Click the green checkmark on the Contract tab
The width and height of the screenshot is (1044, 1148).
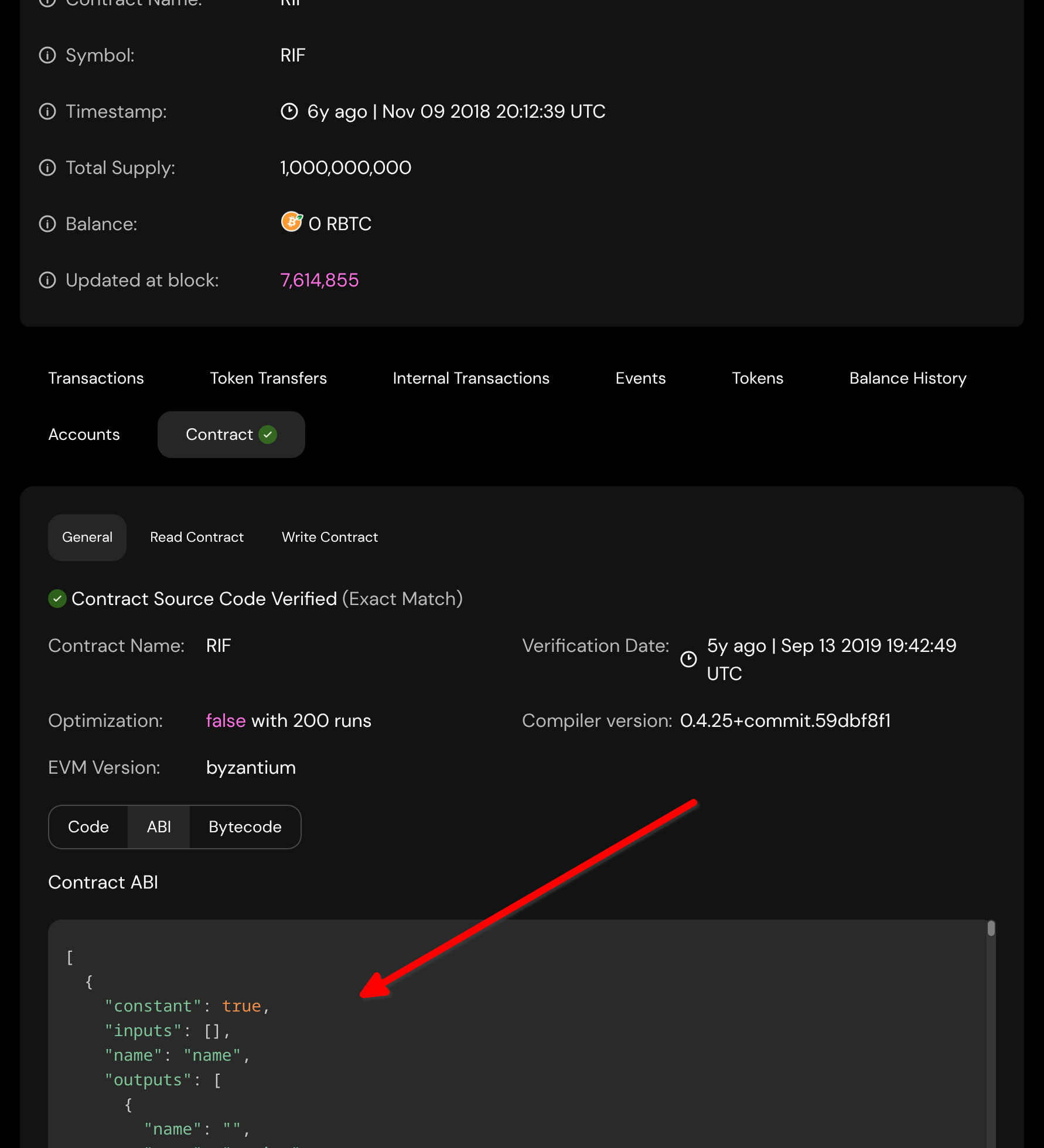[x=268, y=435]
